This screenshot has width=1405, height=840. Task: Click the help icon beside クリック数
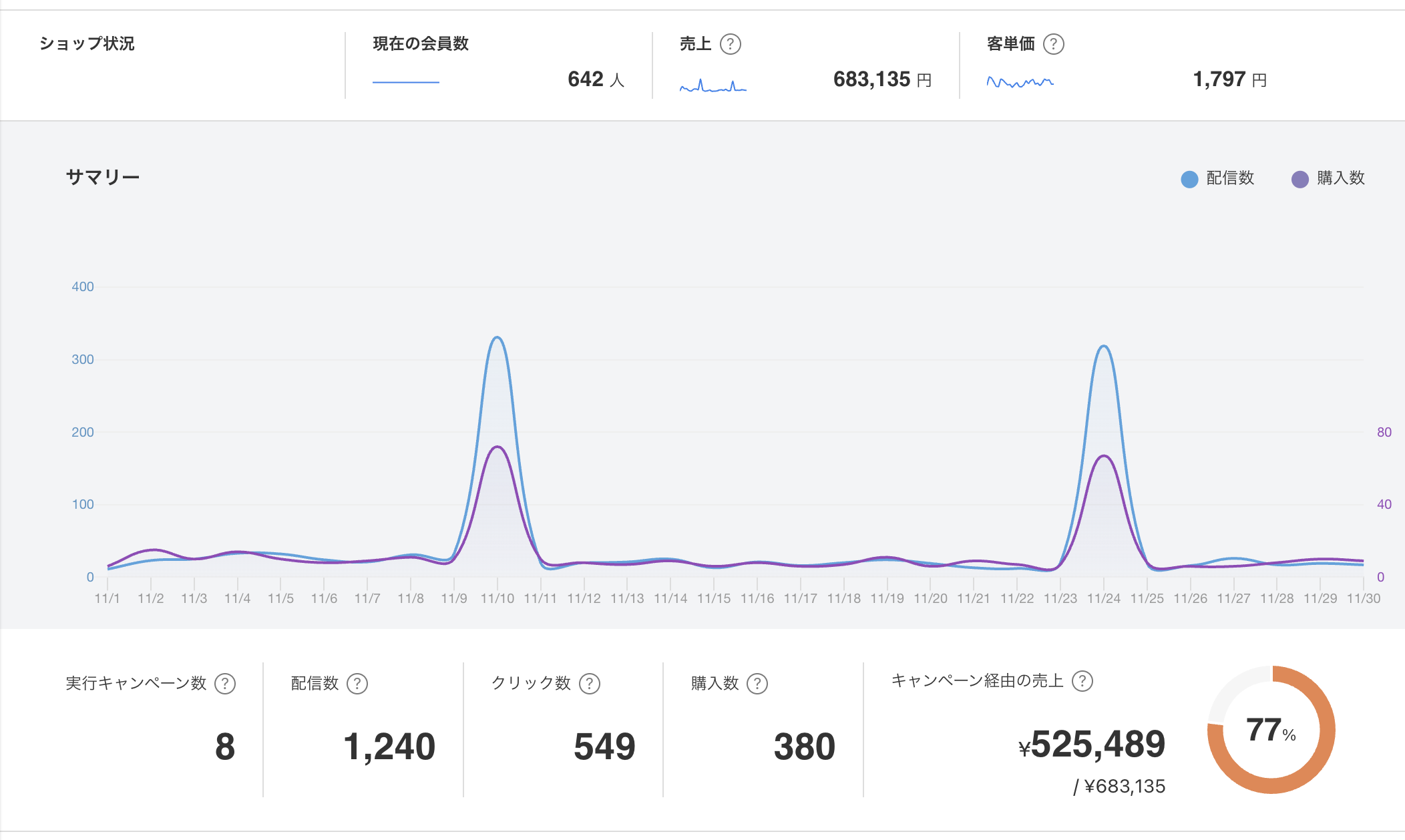(589, 682)
